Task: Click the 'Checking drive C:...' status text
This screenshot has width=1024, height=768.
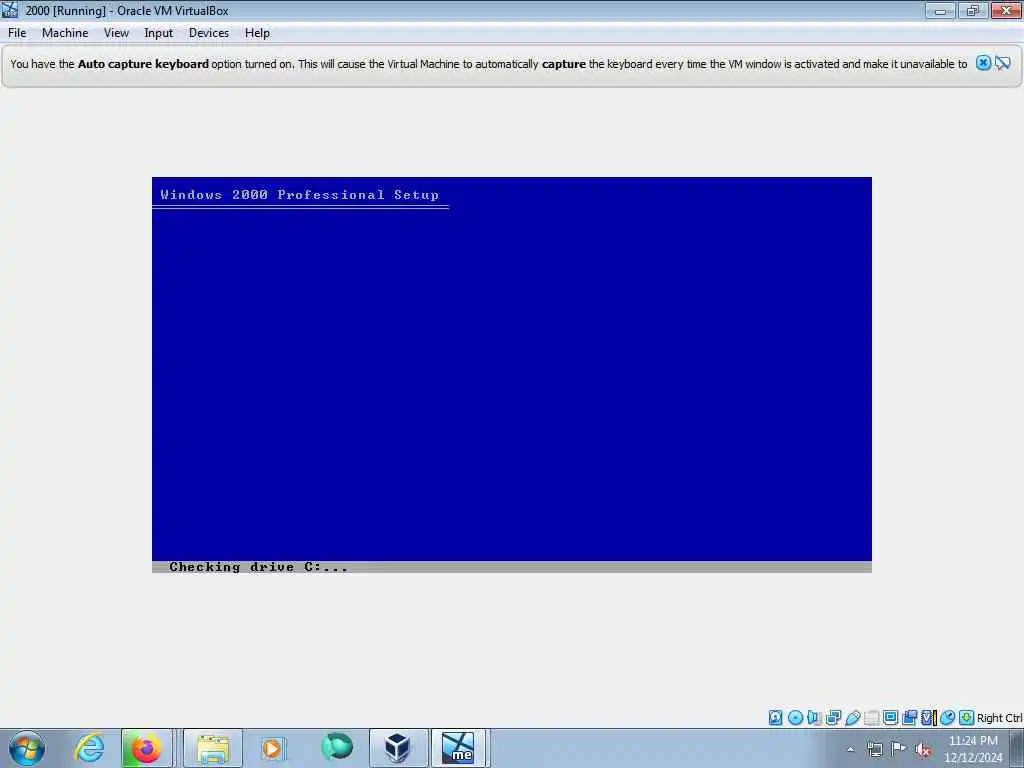Action: coord(258,567)
